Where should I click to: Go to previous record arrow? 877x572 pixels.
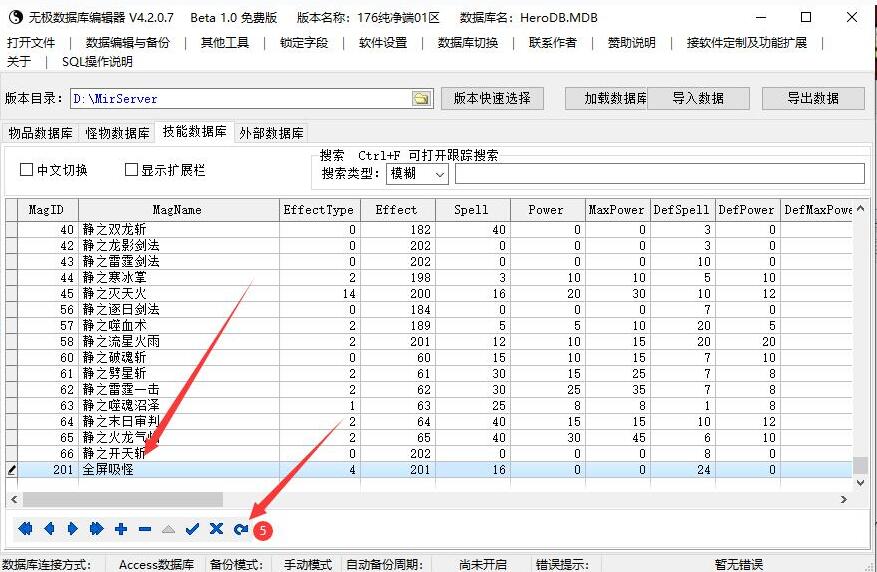click(x=49, y=528)
